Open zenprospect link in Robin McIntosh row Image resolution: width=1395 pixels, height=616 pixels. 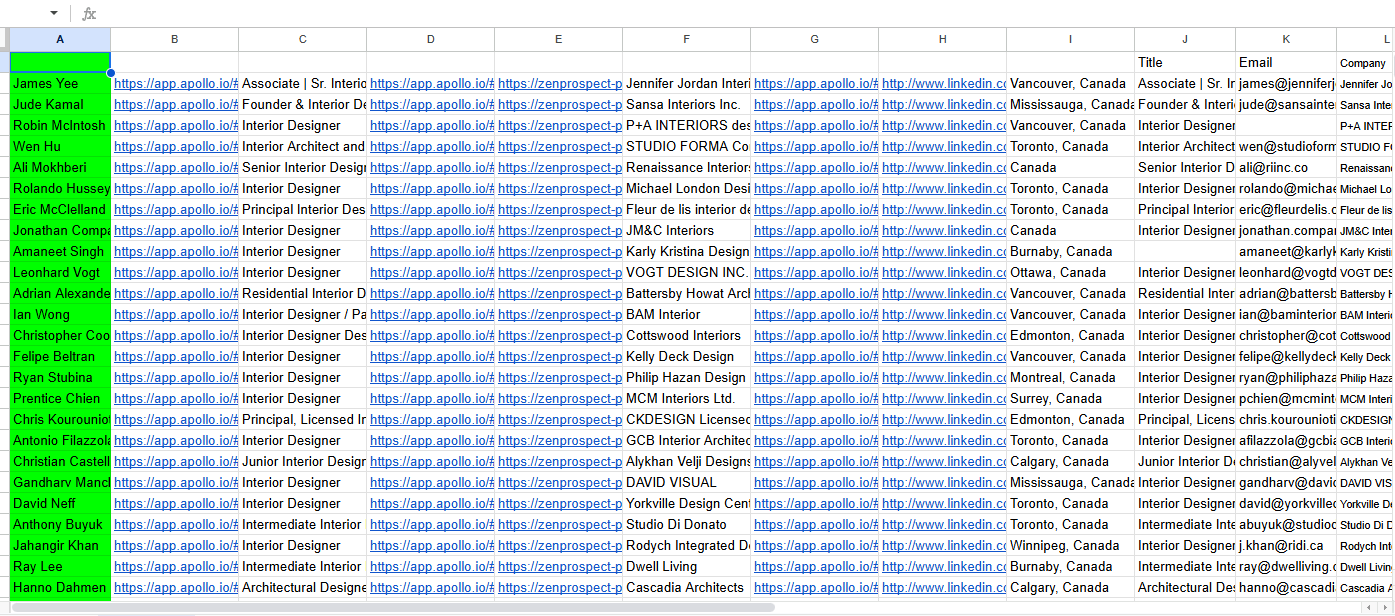(559, 125)
